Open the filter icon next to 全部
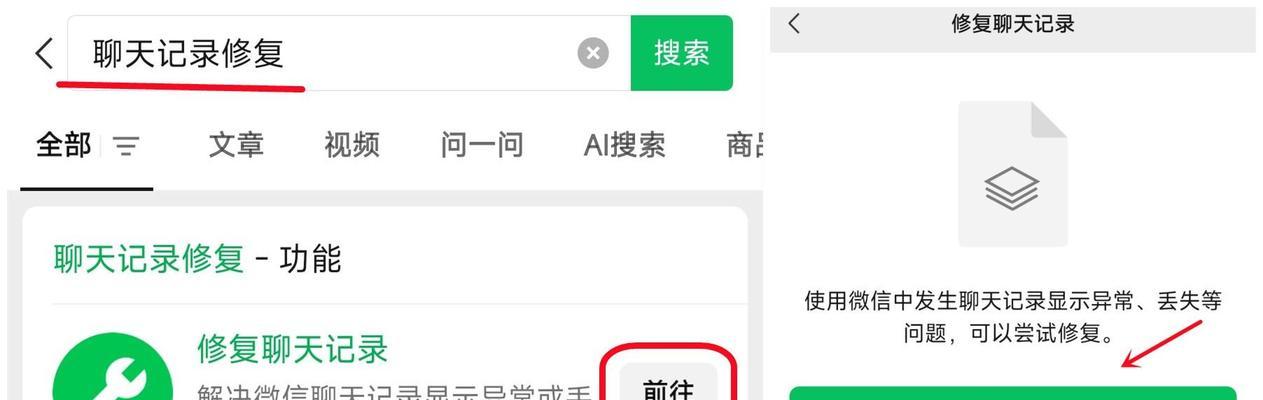1263x400 pixels. [x=126, y=147]
